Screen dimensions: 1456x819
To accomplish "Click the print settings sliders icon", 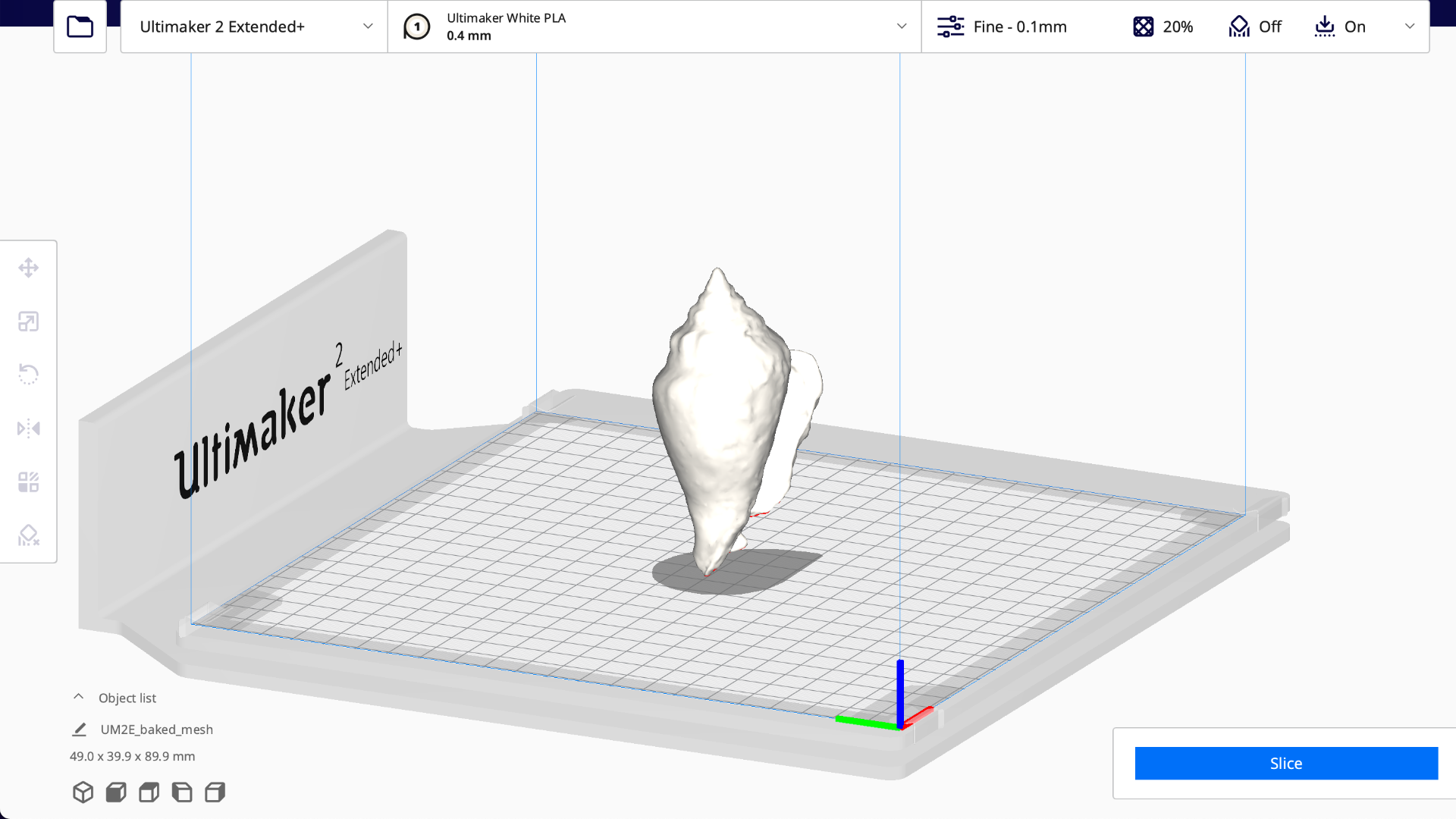I will click(950, 27).
